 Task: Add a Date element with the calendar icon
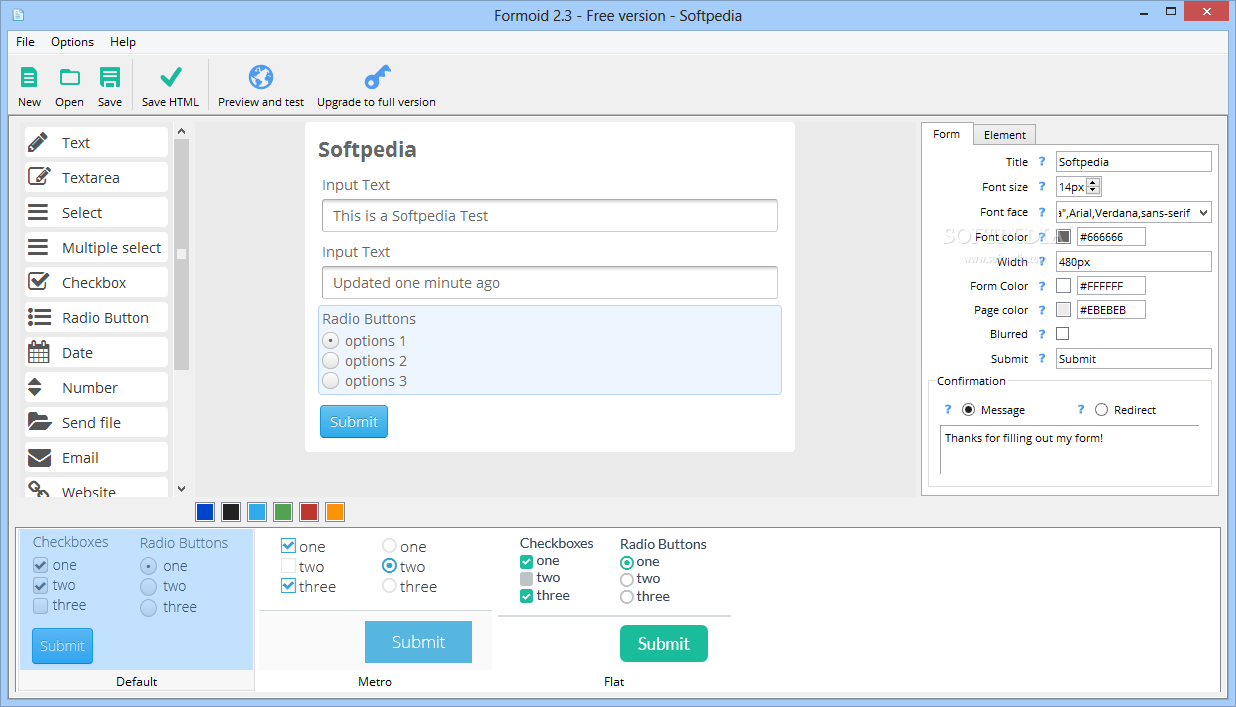96,352
